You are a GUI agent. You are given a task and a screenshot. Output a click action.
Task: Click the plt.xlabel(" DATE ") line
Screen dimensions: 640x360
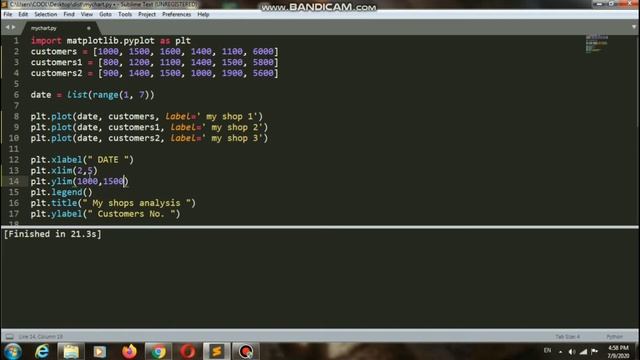[x=82, y=160]
